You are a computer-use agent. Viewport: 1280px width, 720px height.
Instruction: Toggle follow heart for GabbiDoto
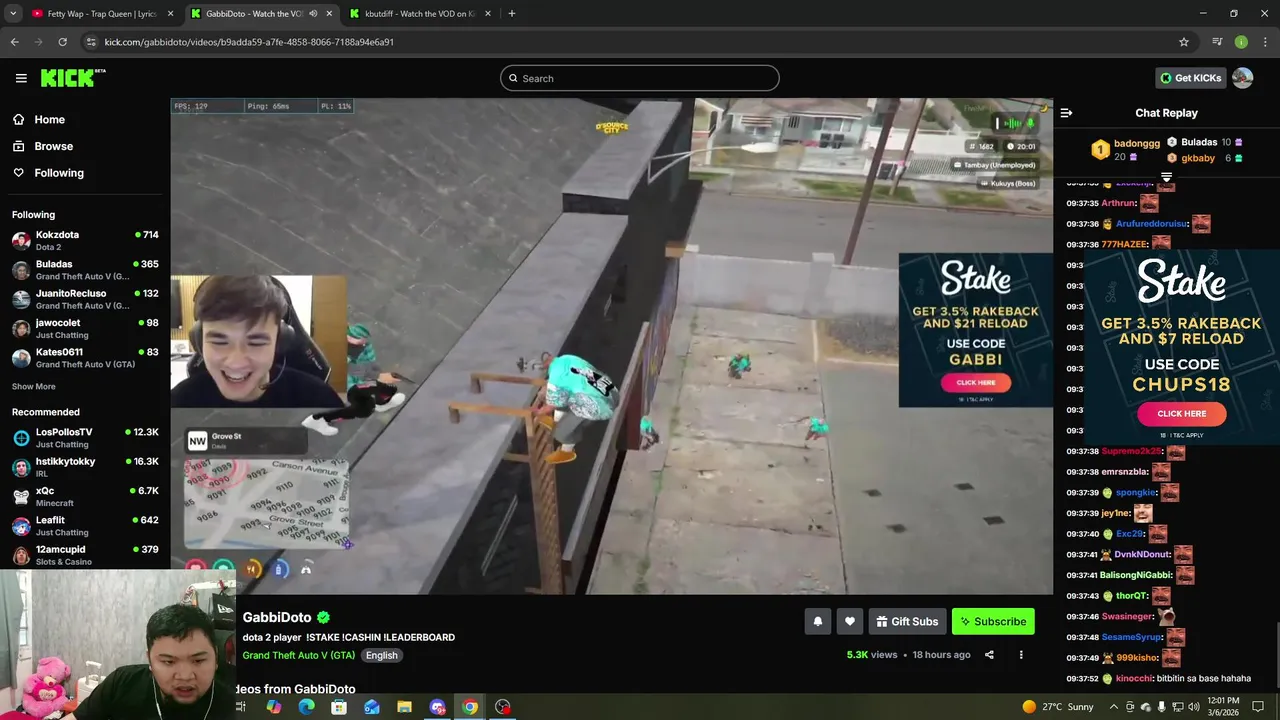tap(850, 621)
